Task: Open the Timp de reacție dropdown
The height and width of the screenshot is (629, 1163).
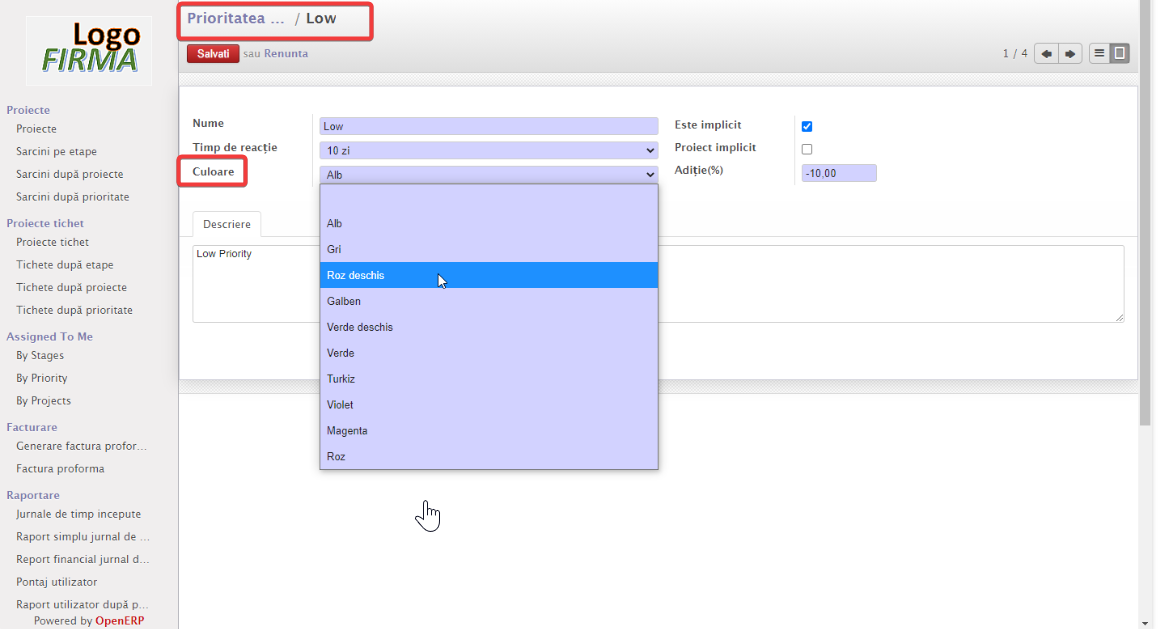Action: pos(488,150)
